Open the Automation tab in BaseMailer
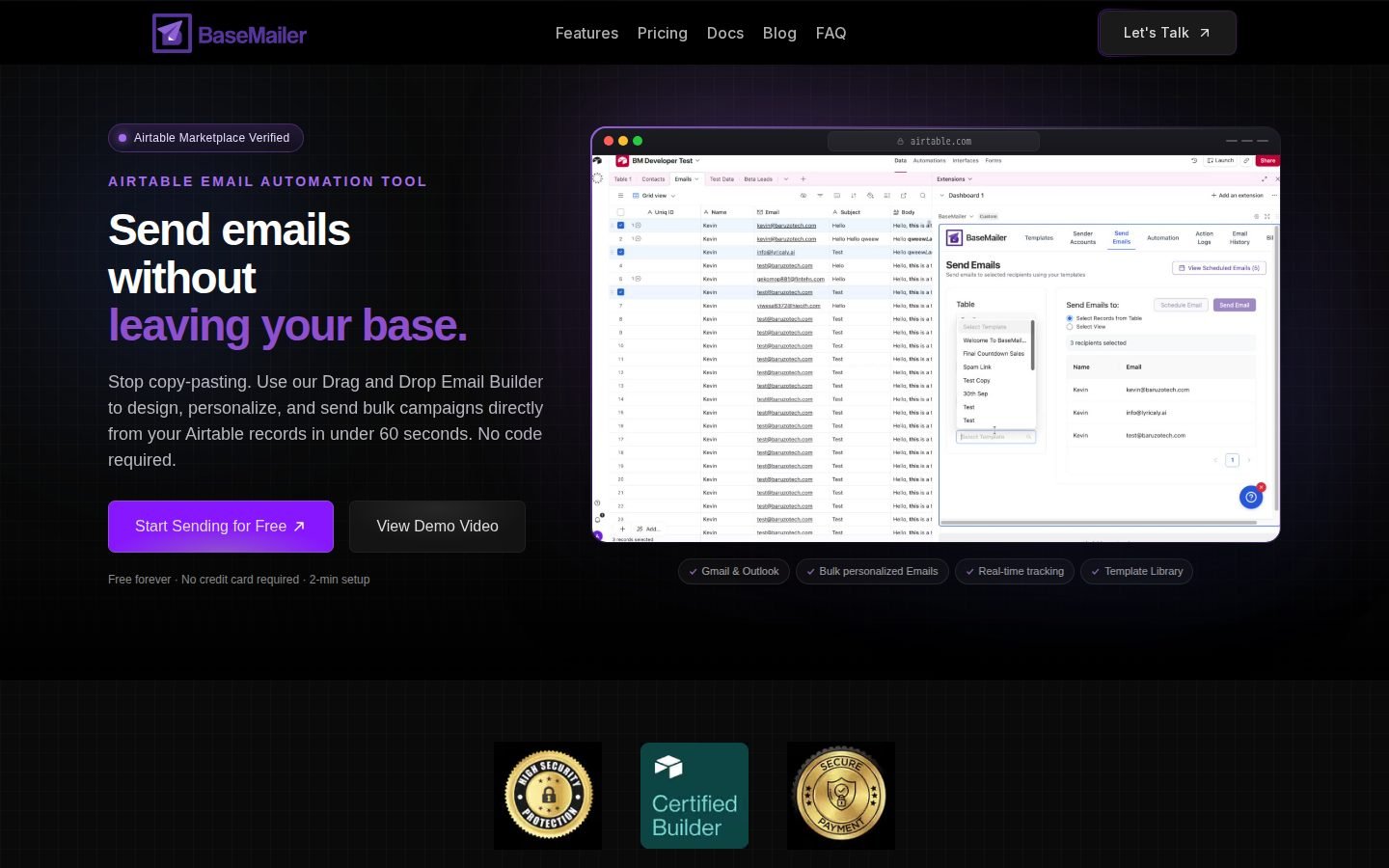This screenshot has height=868, width=1389. coord(1162,238)
